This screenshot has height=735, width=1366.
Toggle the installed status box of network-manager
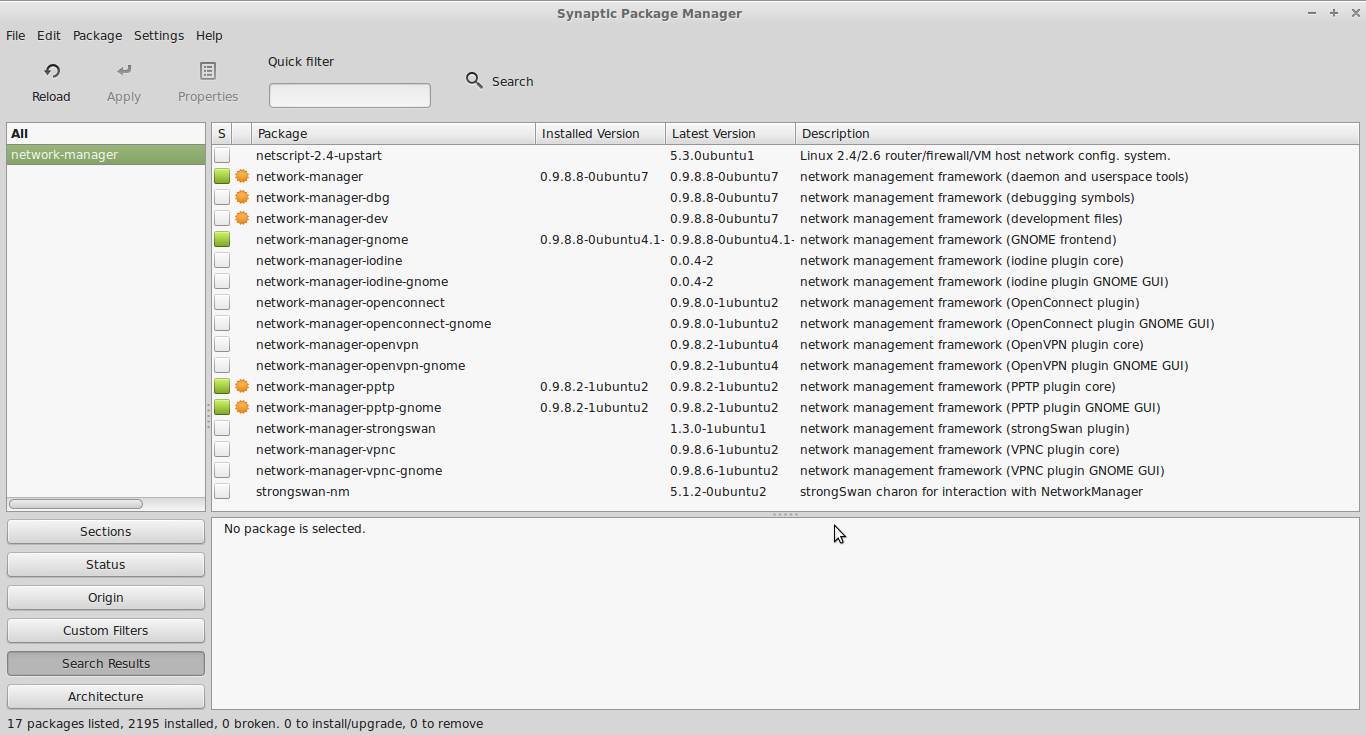pyautogui.click(x=222, y=176)
